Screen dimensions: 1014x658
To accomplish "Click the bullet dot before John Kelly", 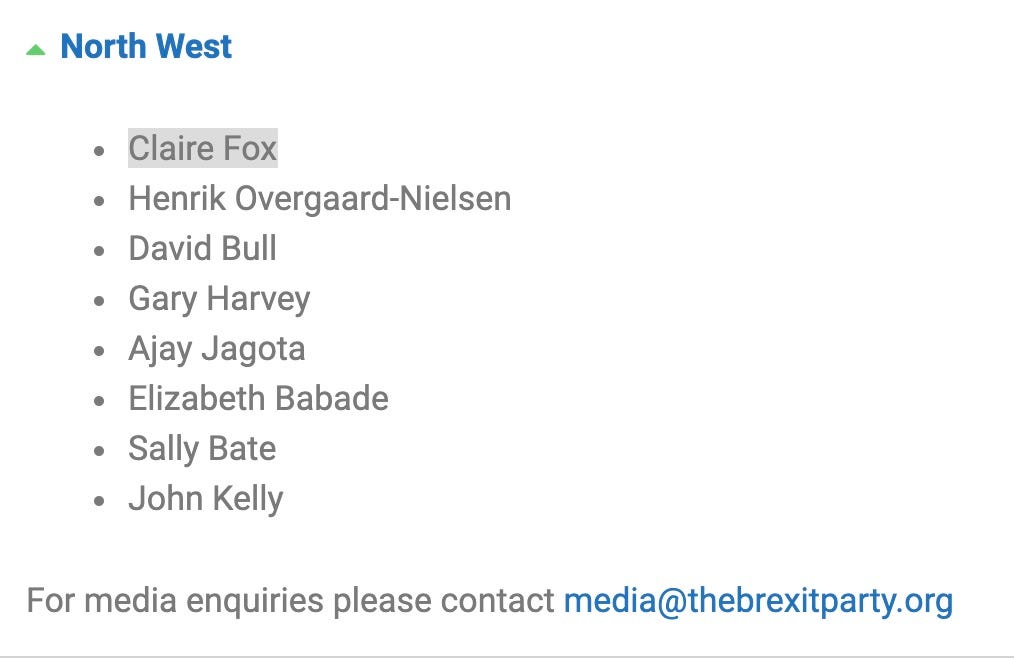I will click(99, 501).
